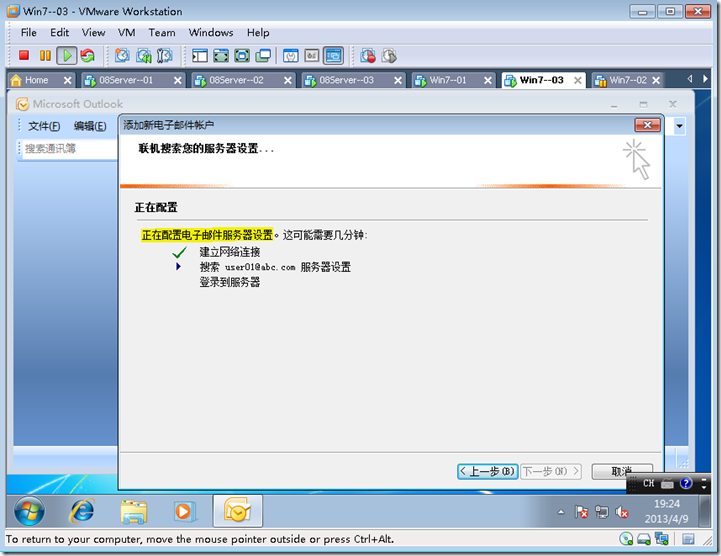Suspend the VM with the pause icon
Viewport: 721px width, 556px height.
(45, 56)
